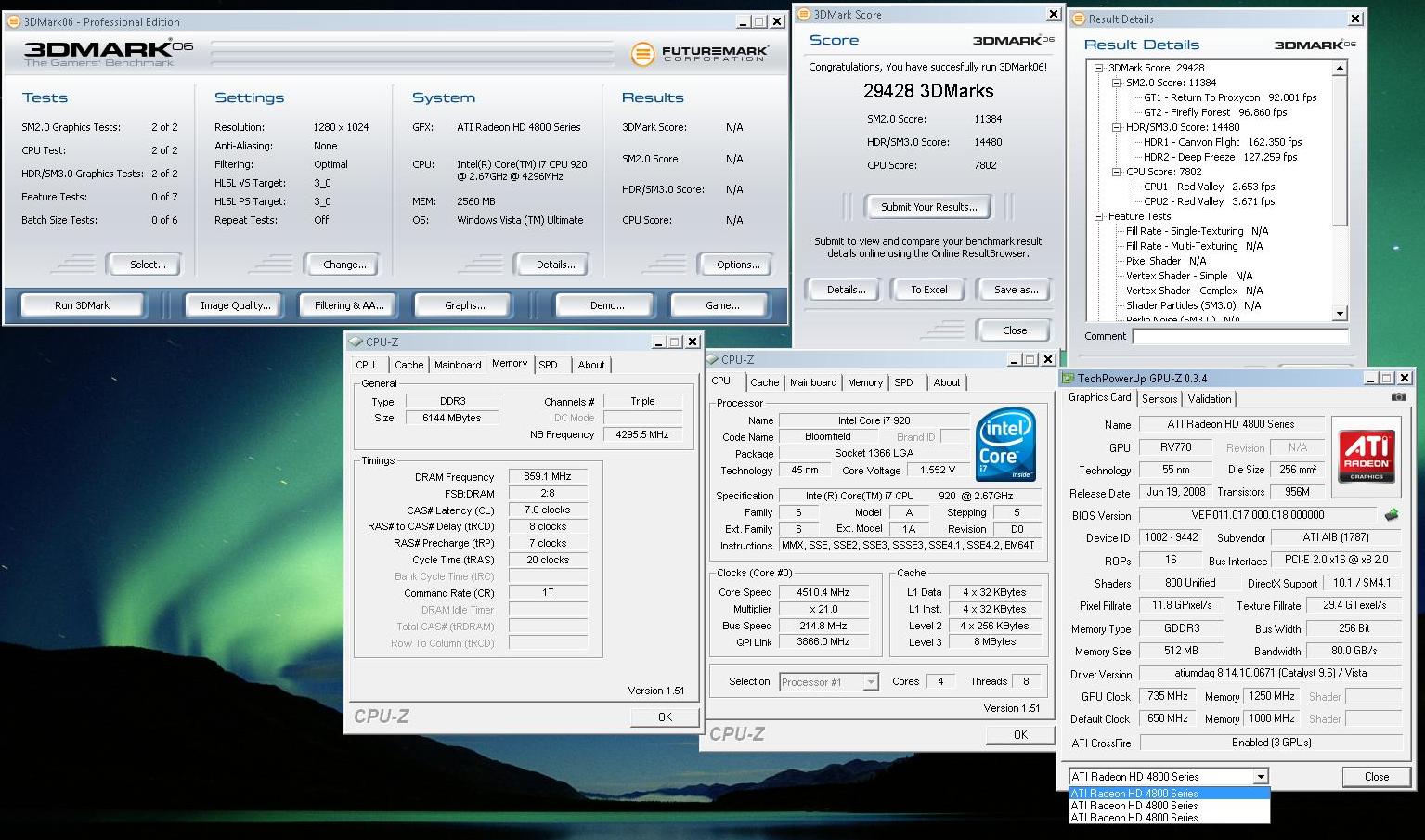
Task: Select CPU2 - Red Valley result row
Action: click(x=1209, y=201)
